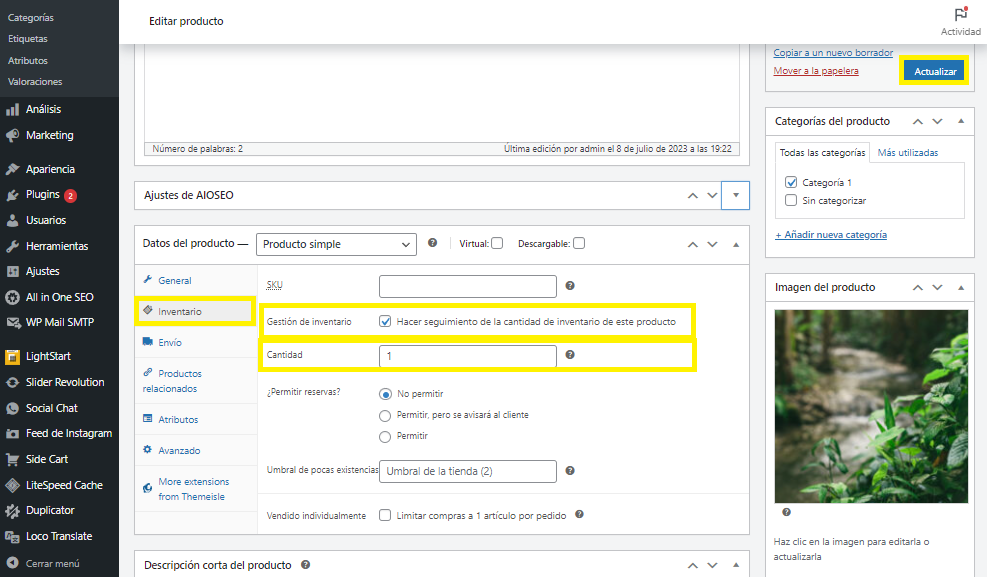Select 'Permitir' backorders radio option
987x577 pixels.
pyautogui.click(x=385, y=436)
